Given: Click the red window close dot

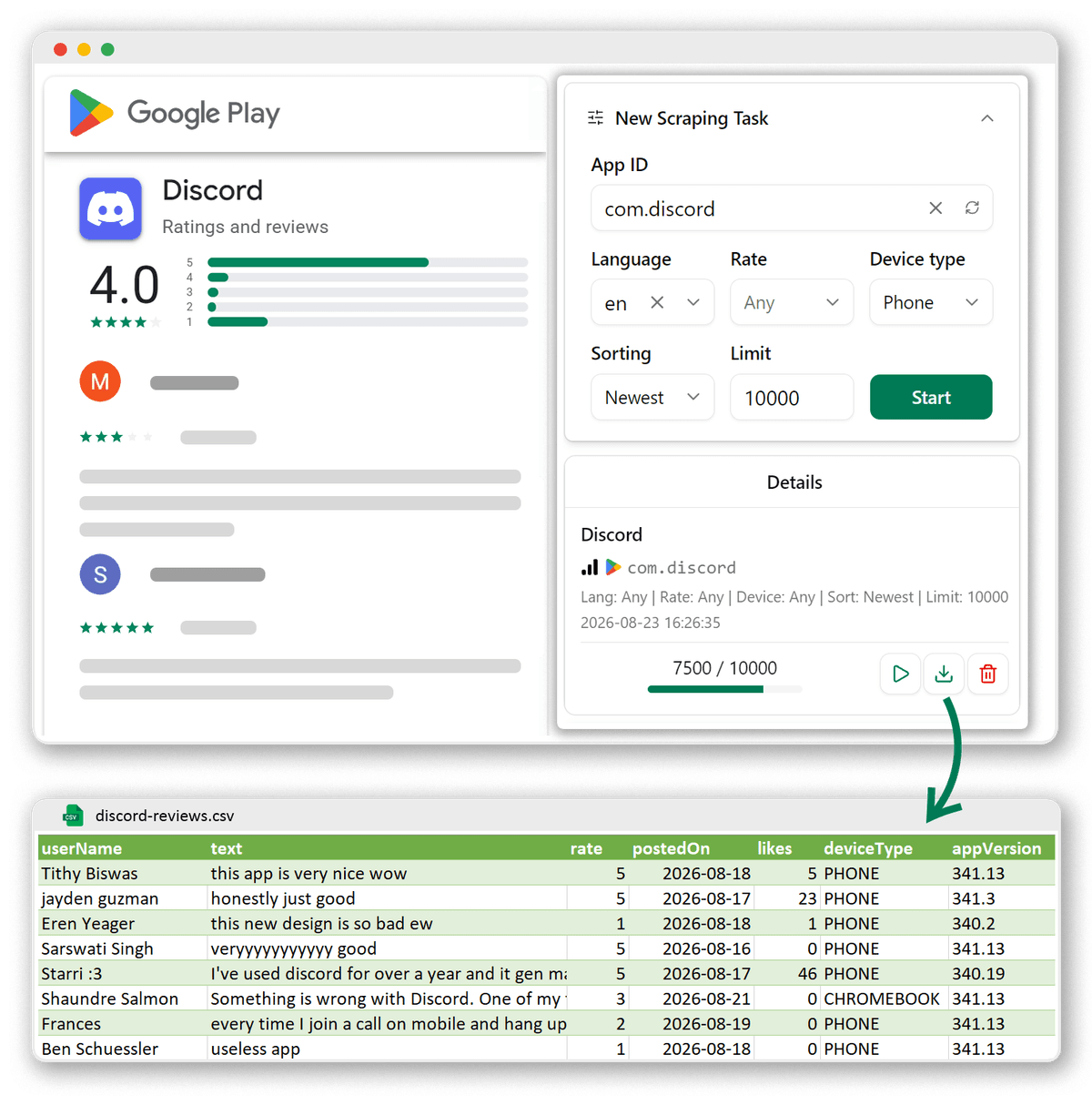Looking at the screenshot, I should click(x=60, y=49).
